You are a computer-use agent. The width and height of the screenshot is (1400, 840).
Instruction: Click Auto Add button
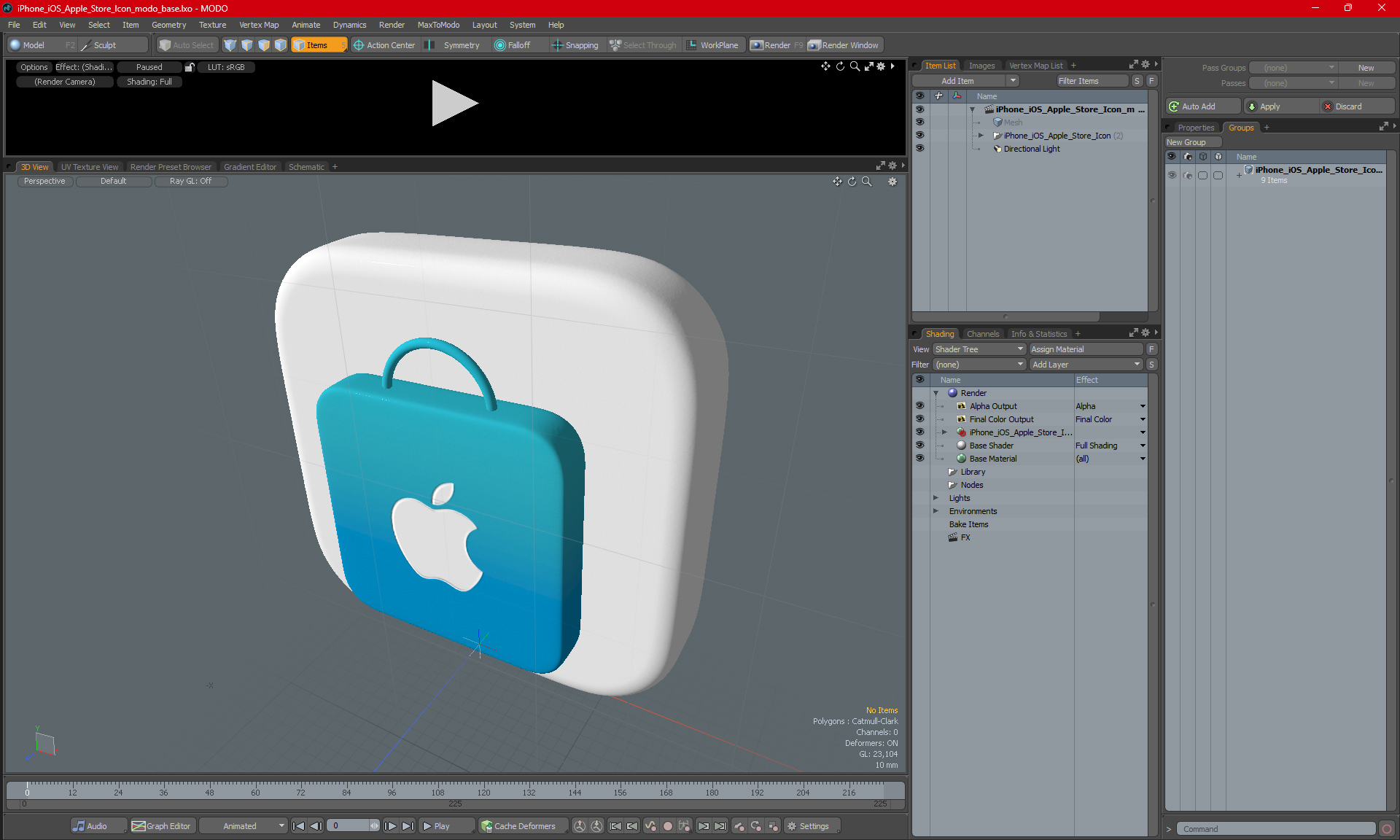click(x=1202, y=106)
